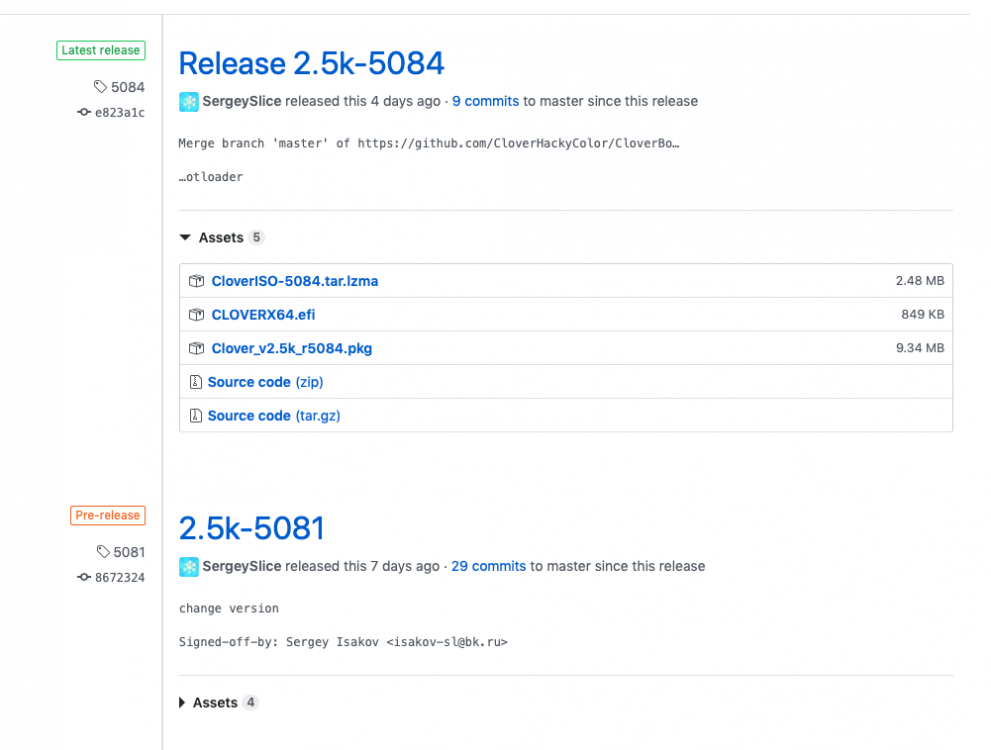Download CloverISO-5084.tar.lzma
991x750 pixels.
[x=295, y=281]
